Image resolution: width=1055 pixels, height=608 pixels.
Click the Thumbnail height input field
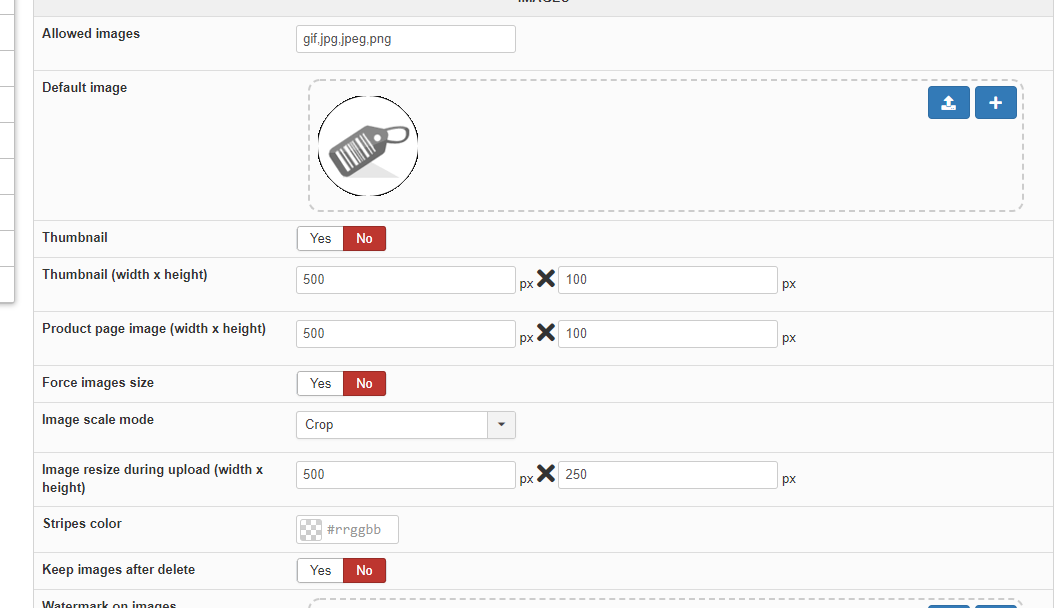[667, 280]
